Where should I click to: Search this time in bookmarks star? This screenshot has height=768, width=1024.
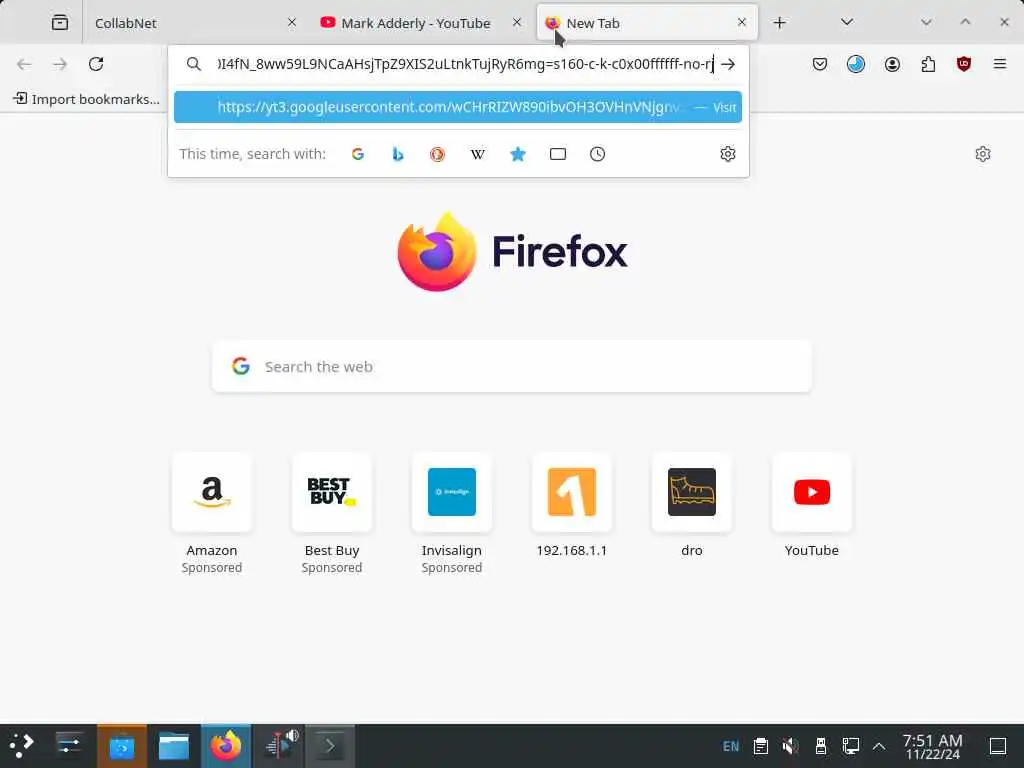518,154
